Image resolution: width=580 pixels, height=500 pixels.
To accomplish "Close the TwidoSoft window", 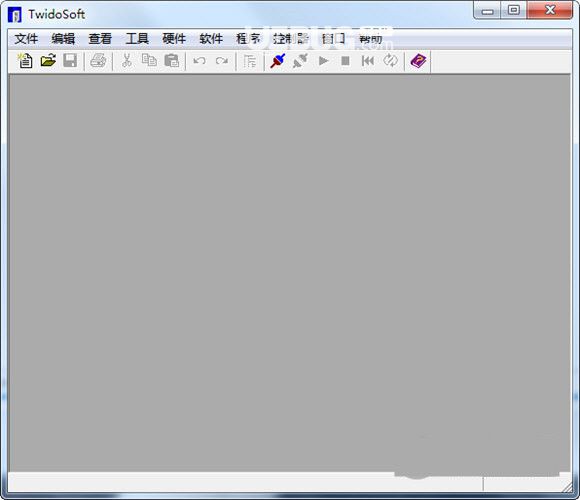I will coord(550,10).
